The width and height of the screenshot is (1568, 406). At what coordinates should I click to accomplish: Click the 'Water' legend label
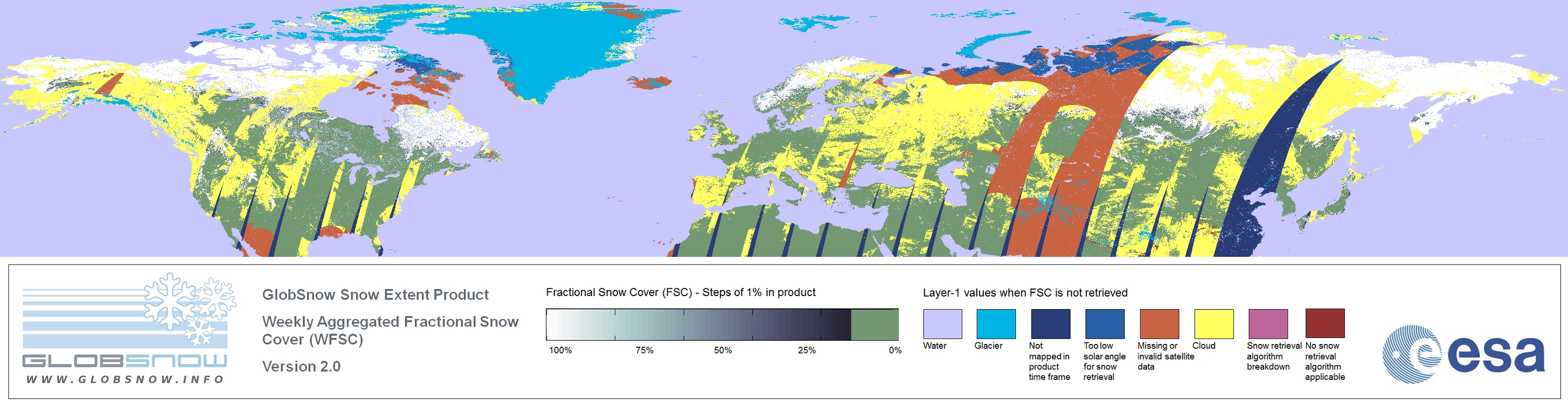point(934,346)
